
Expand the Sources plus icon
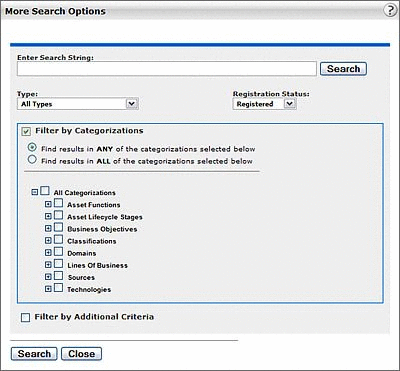coord(48,277)
